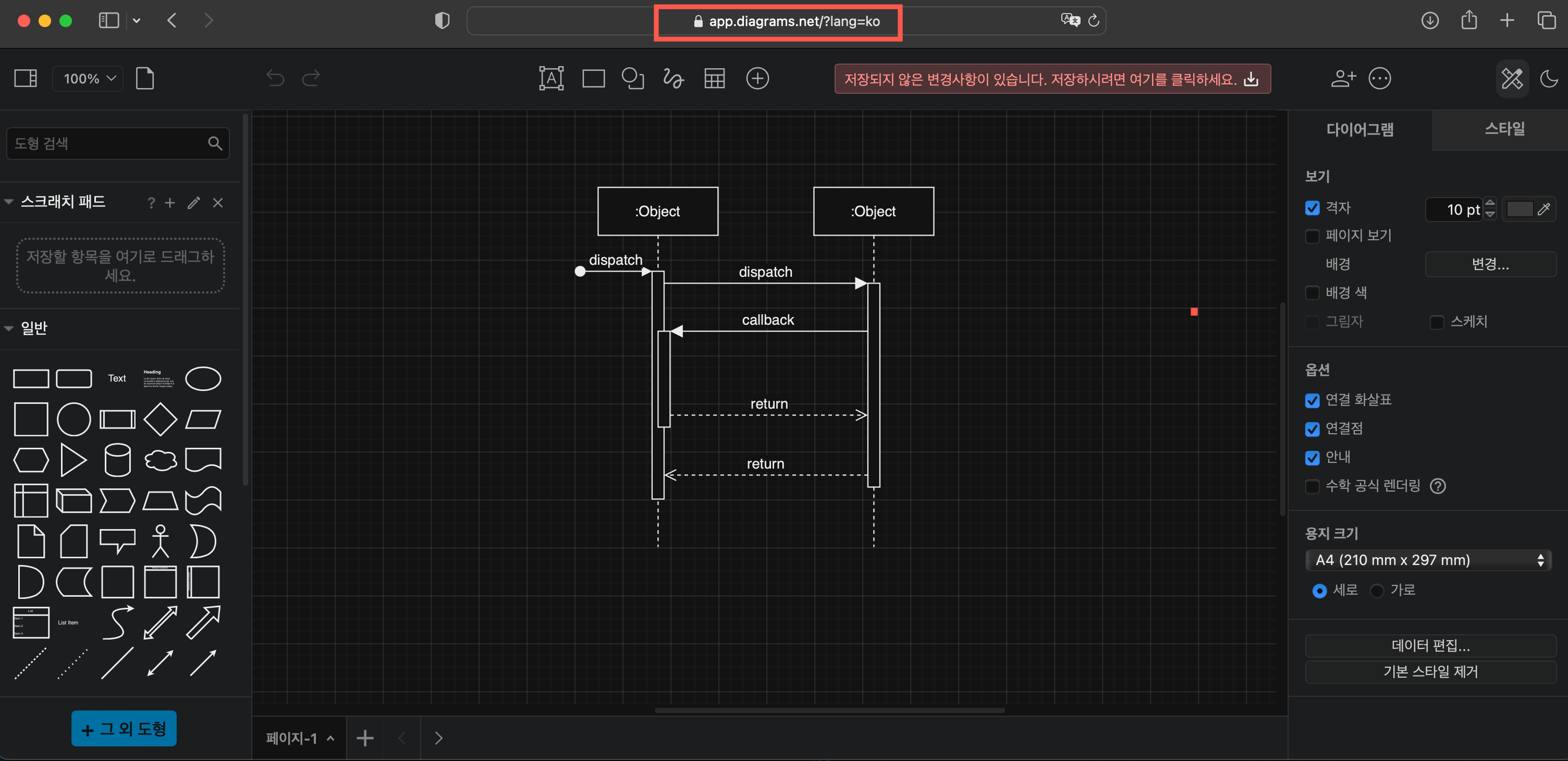Switch to the 스타일 tab

pos(1504,129)
